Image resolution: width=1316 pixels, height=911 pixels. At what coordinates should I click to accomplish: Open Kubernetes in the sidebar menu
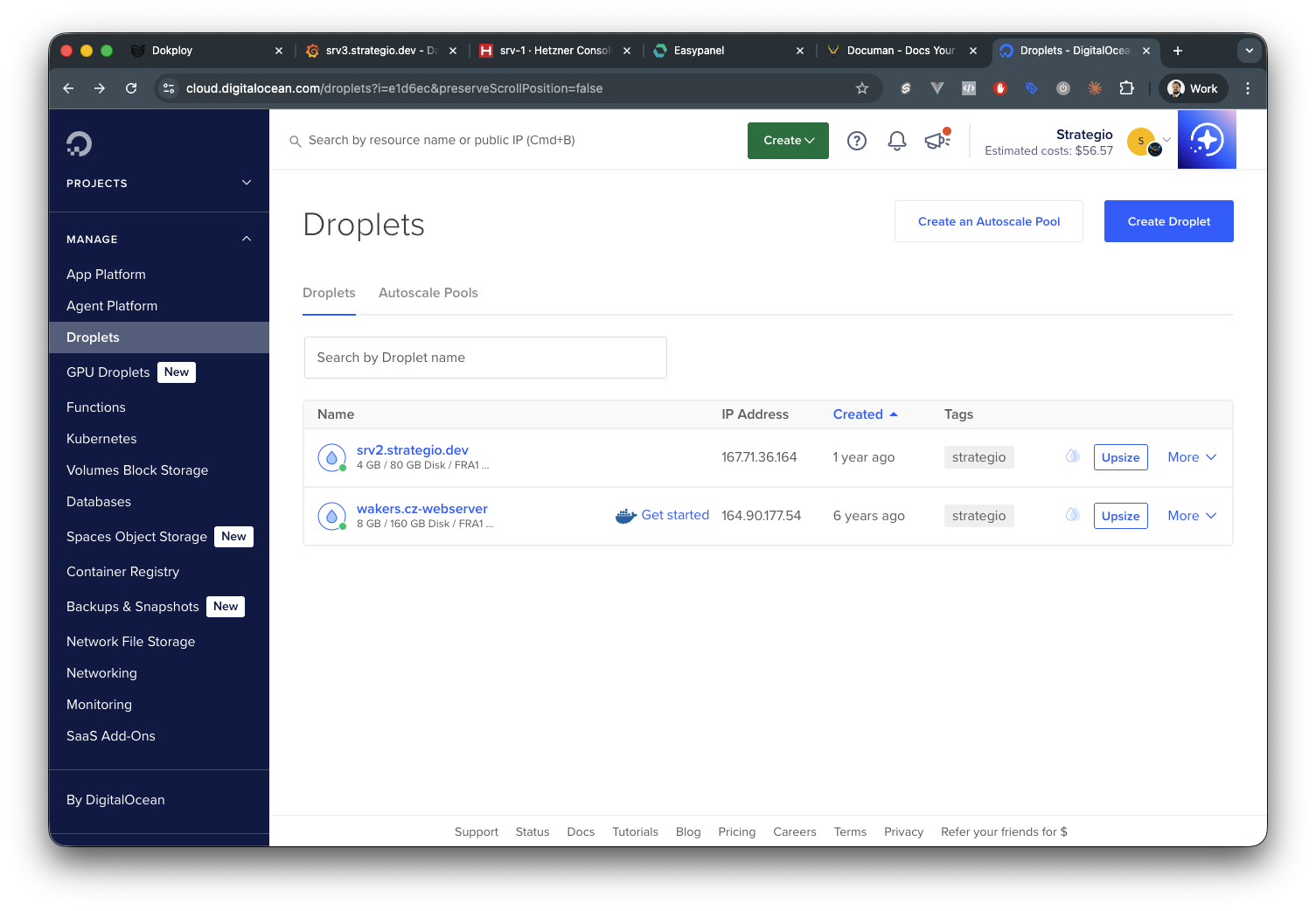point(101,439)
